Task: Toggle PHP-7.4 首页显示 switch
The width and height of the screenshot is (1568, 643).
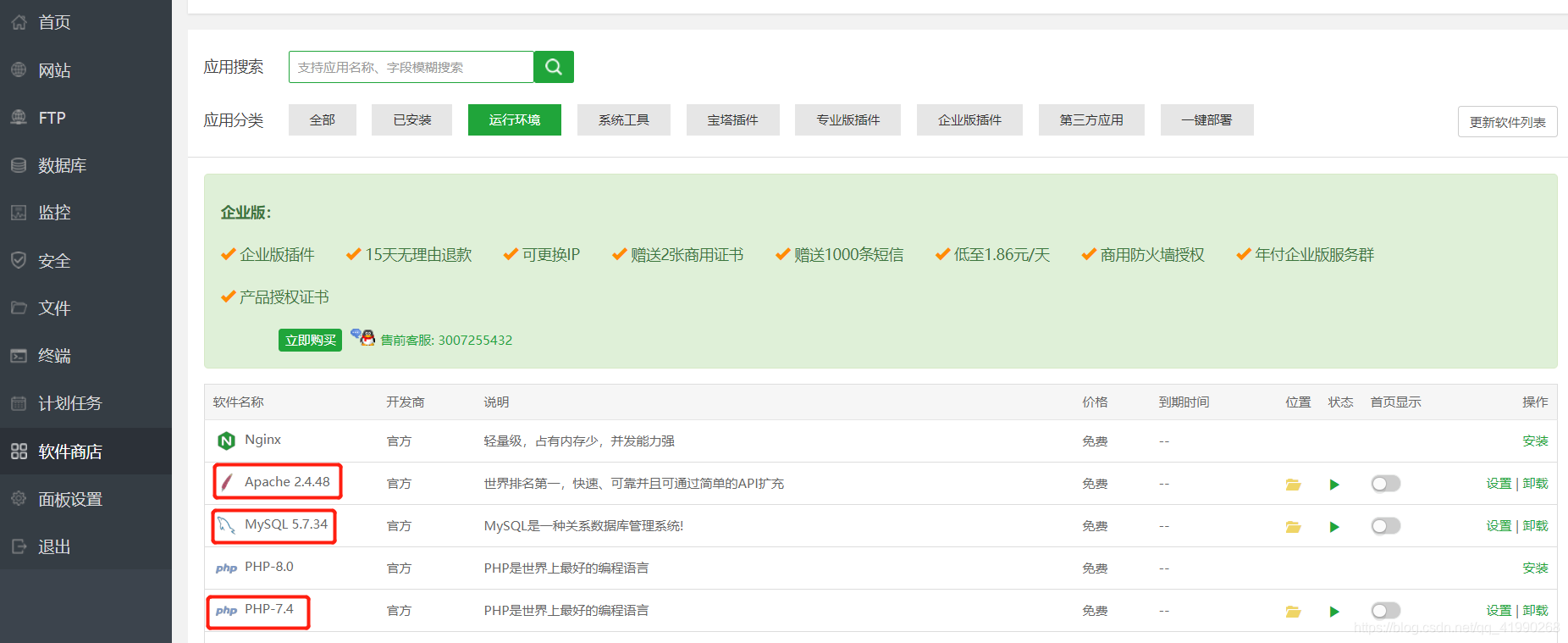Action: point(1386,611)
